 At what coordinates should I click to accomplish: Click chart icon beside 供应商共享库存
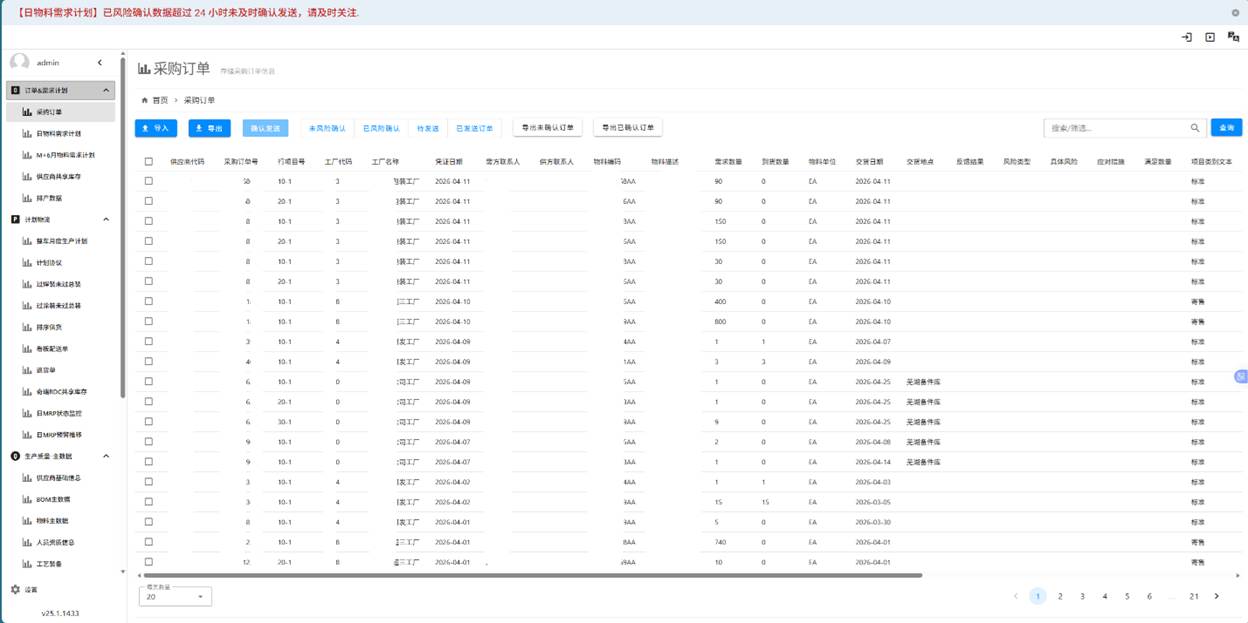(x=27, y=176)
